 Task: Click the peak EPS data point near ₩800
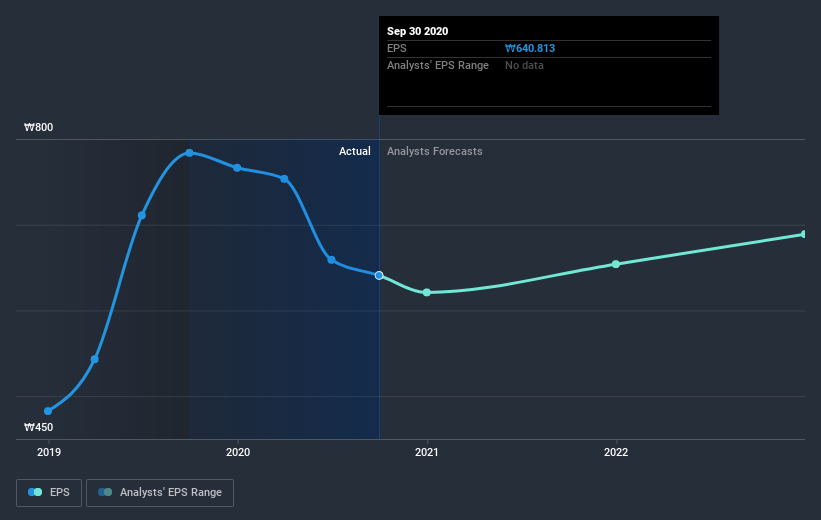pos(190,153)
